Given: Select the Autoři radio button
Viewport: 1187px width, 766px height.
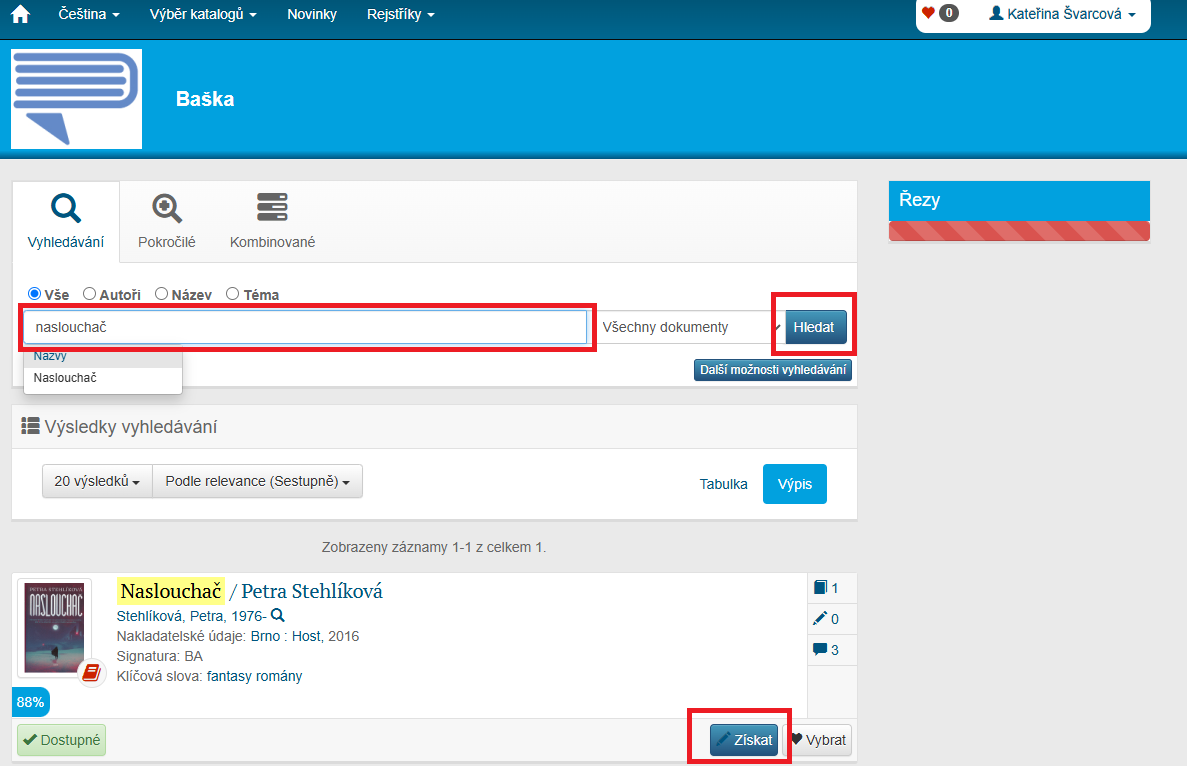Looking at the screenshot, I should [89, 294].
